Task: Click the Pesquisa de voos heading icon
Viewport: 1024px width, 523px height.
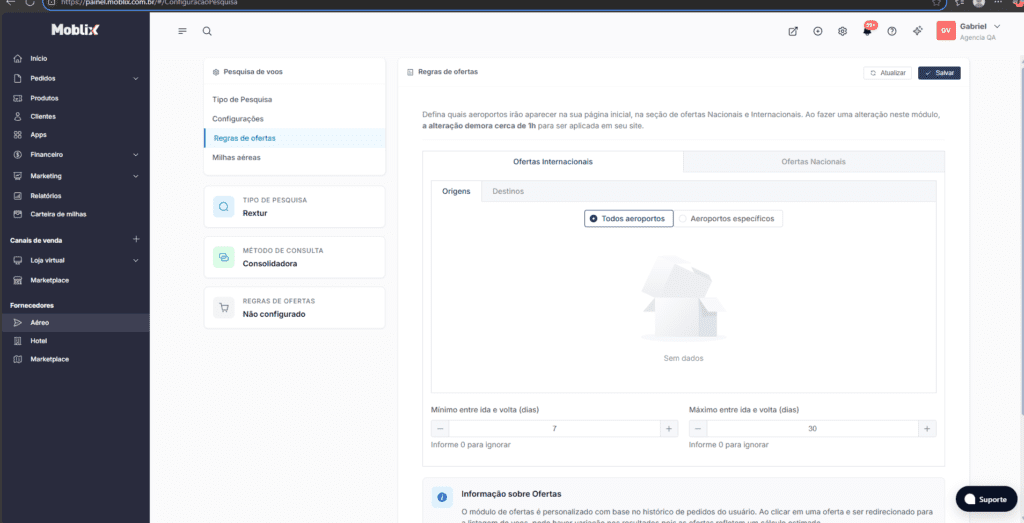Action: (216, 72)
